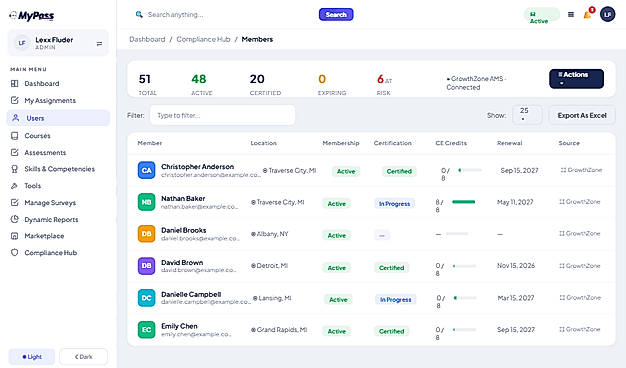This screenshot has width=626, height=368.
Task: Click Danielle Campbell's CE credits progress bar
Action: 465,298
